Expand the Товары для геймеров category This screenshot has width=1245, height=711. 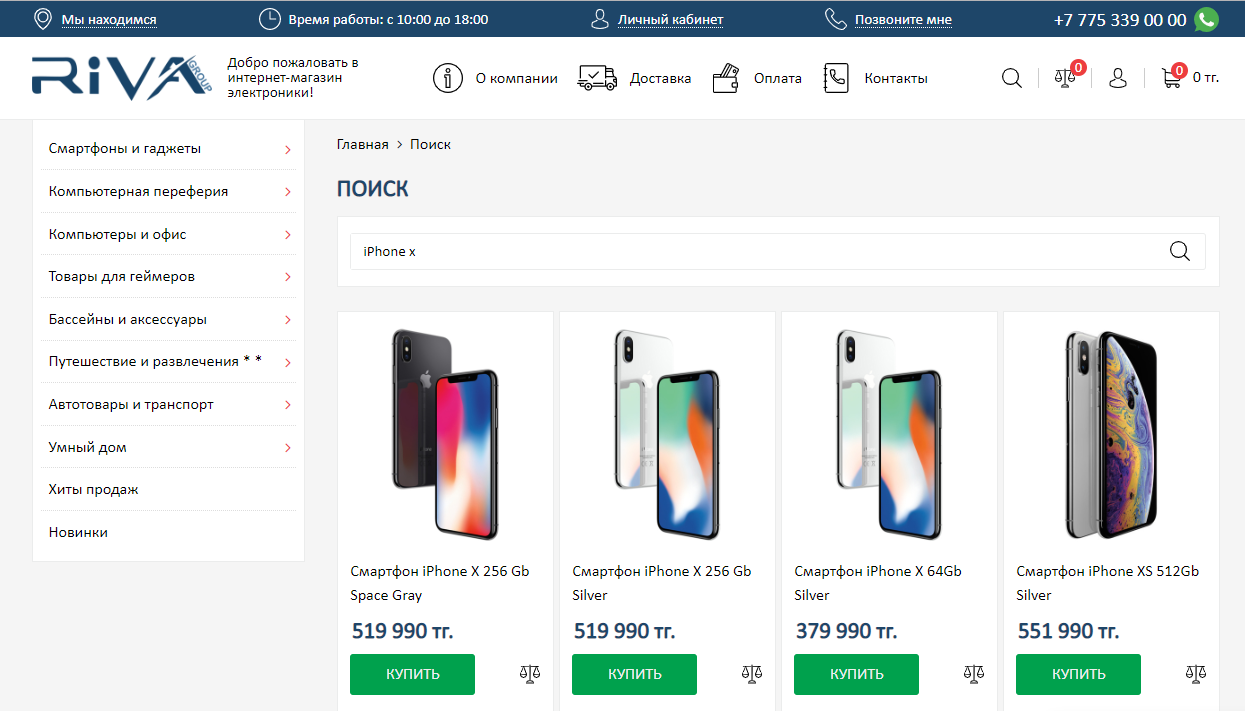[288, 277]
